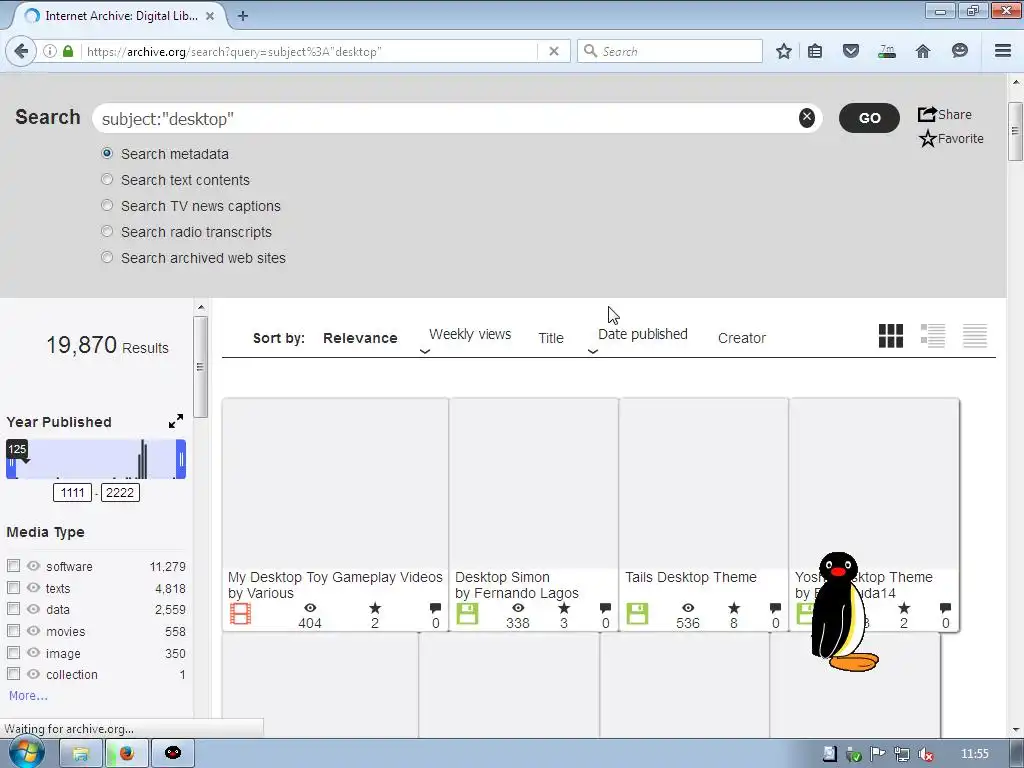Check the movies media type box

[x=13, y=631]
